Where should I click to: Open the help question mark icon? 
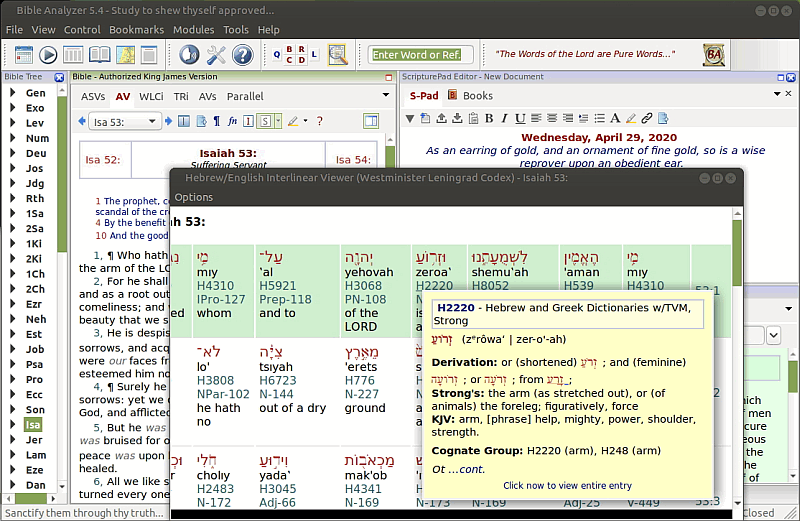(242, 55)
